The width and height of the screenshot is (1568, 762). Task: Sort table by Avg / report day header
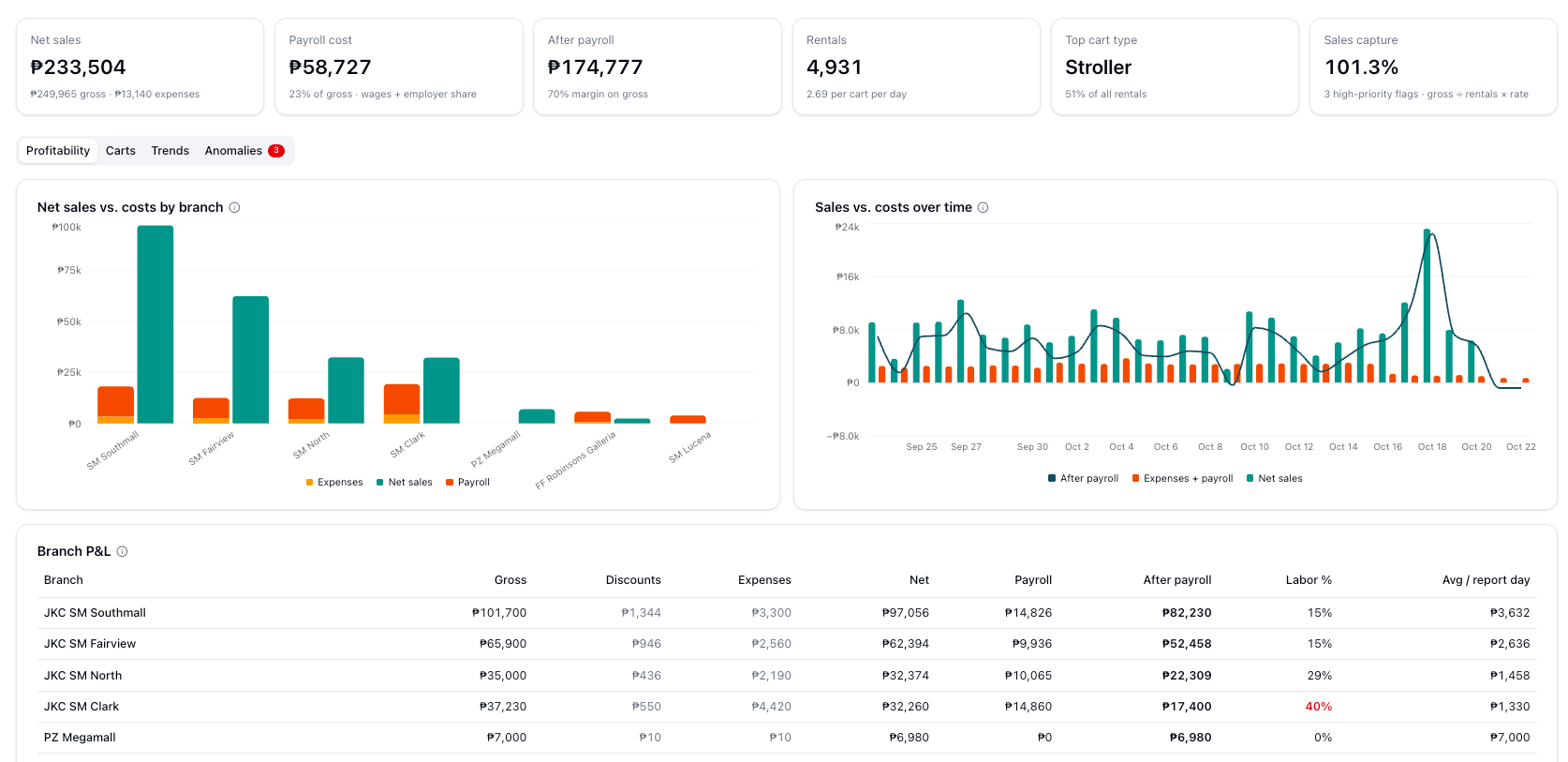[1486, 580]
